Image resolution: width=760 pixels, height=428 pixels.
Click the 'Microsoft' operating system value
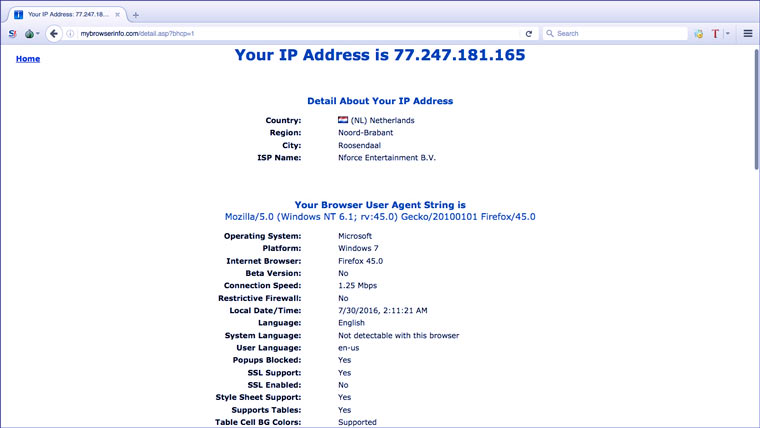[355, 236]
